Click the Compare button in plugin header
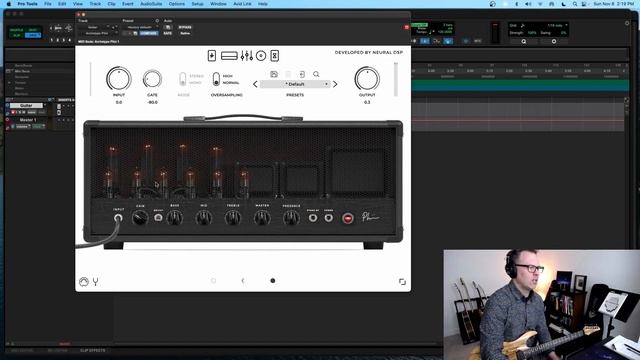Viewport: 640px width, 360px height. pyautogui.click(x=149, y=33)
